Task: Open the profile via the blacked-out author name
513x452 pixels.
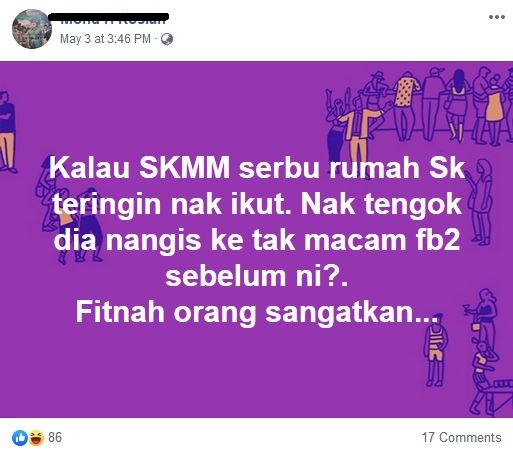Action: pos(109,18)
